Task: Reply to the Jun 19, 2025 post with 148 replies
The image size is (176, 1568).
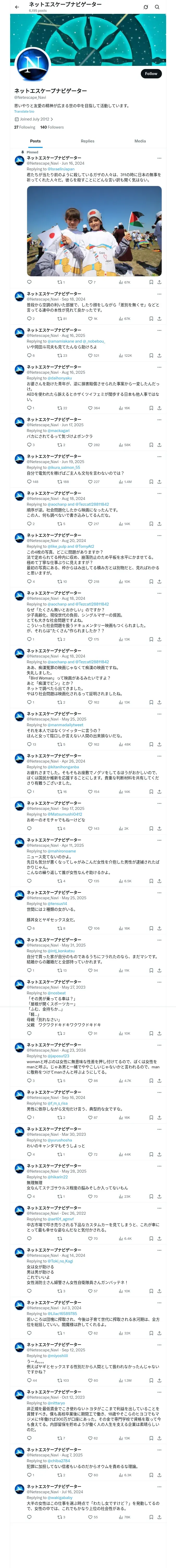Action: tap(29, 481)
